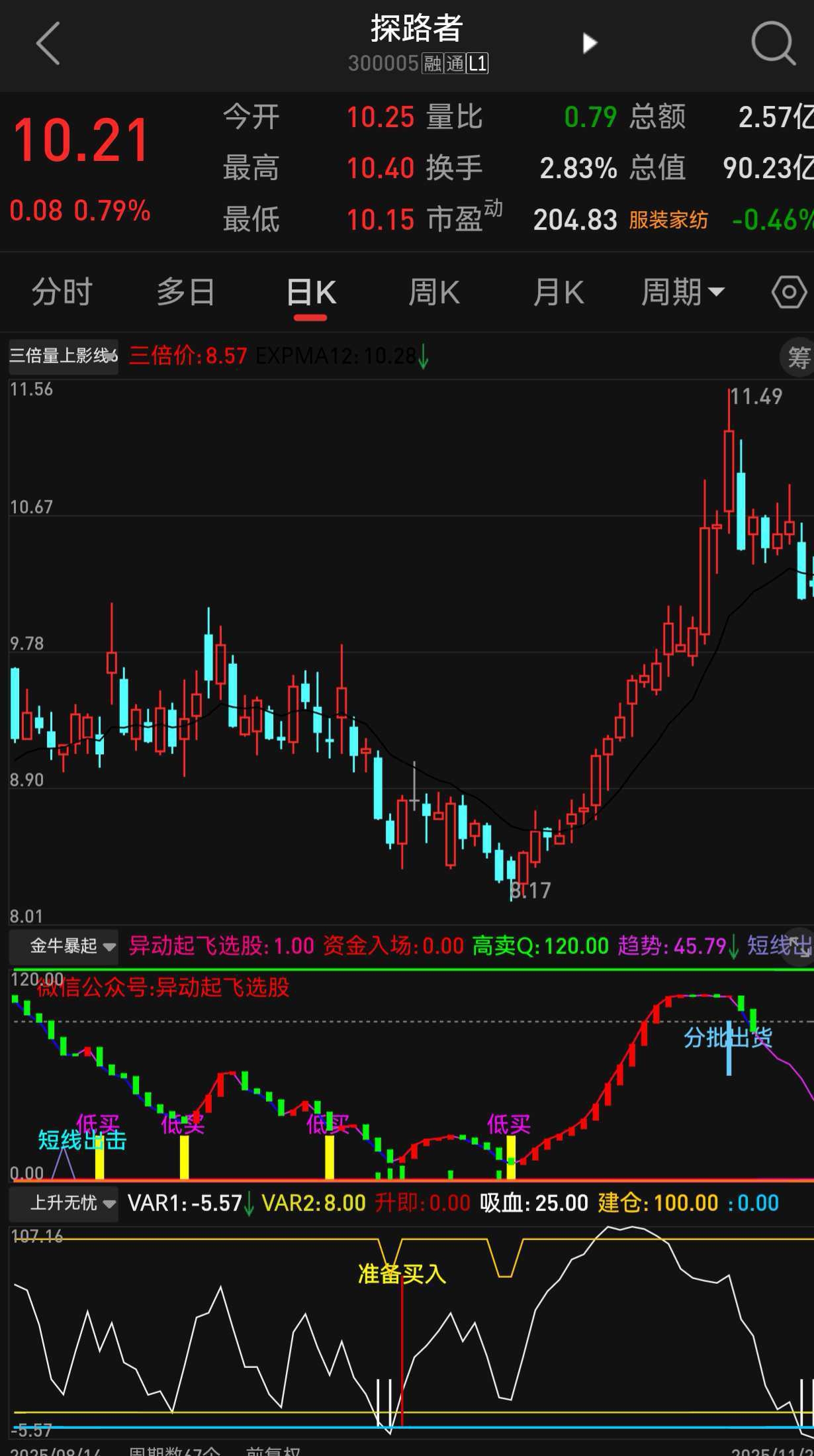
Task: Open the 上升无忧 indicator dropdown
Action: [x=64, y=1202]
